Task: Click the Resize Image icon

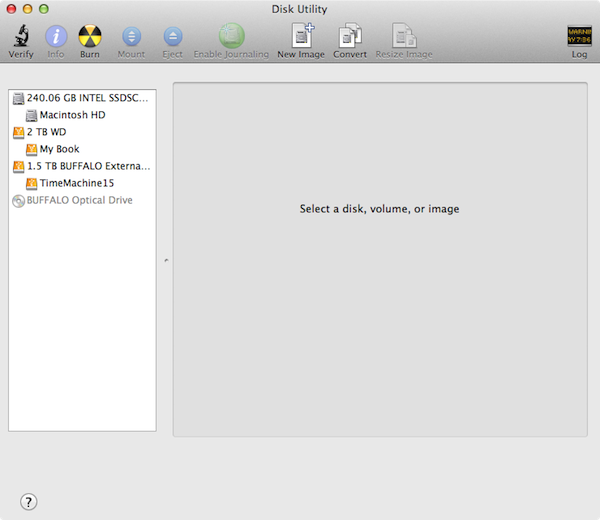Action: tap(404, 36)
